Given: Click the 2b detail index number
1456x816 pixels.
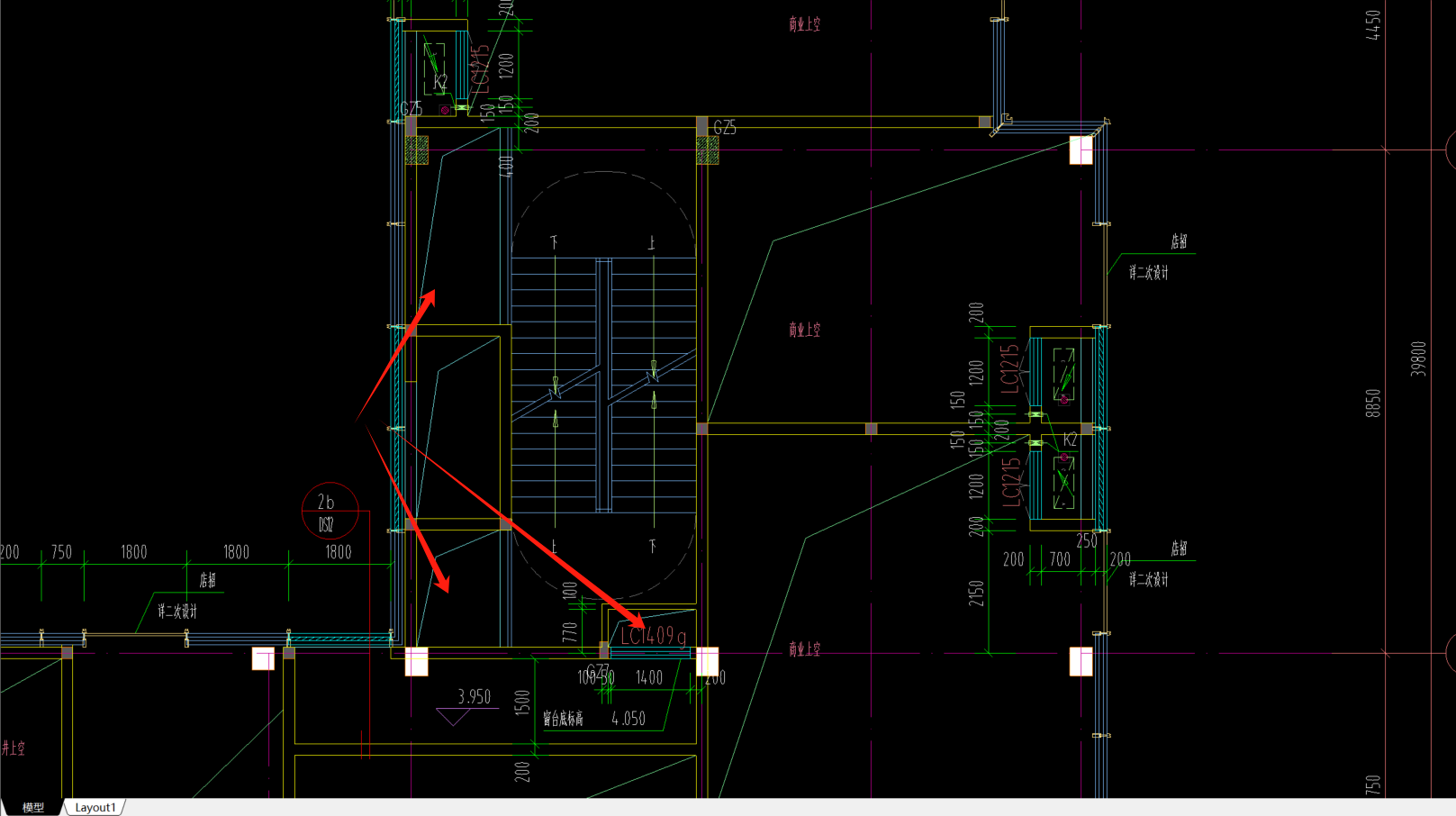Looking at the screenshot, I should coord(326,503).
